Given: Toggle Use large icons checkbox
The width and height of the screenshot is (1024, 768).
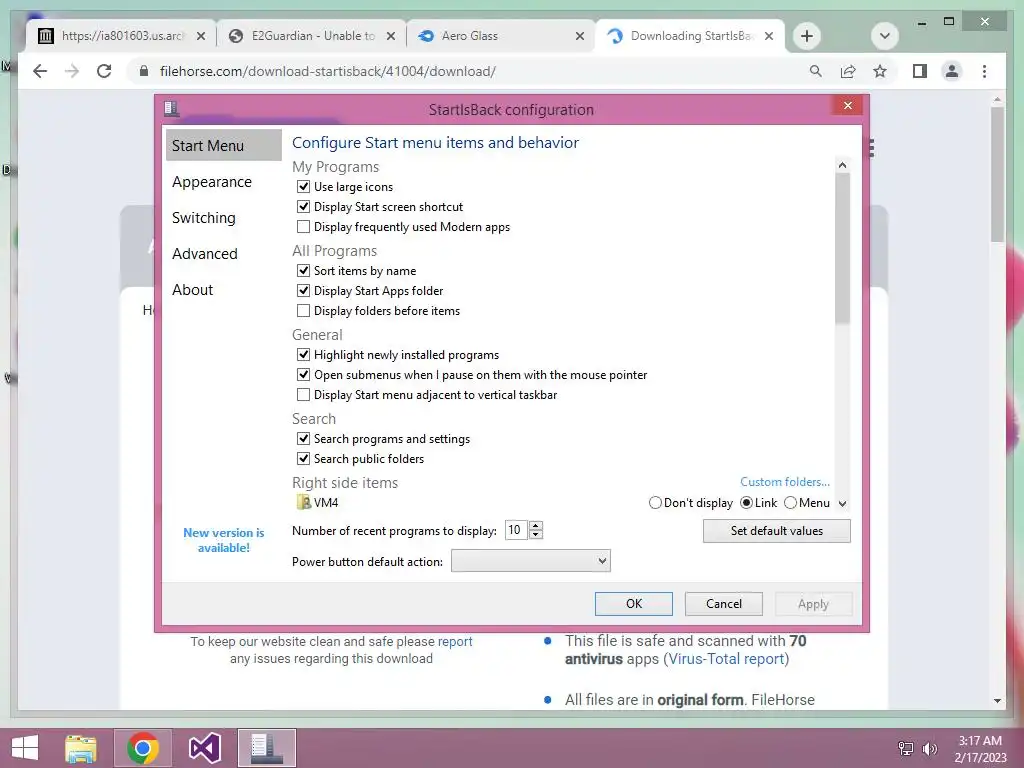Looking at the screenshot, I should (x=303, y=187).
